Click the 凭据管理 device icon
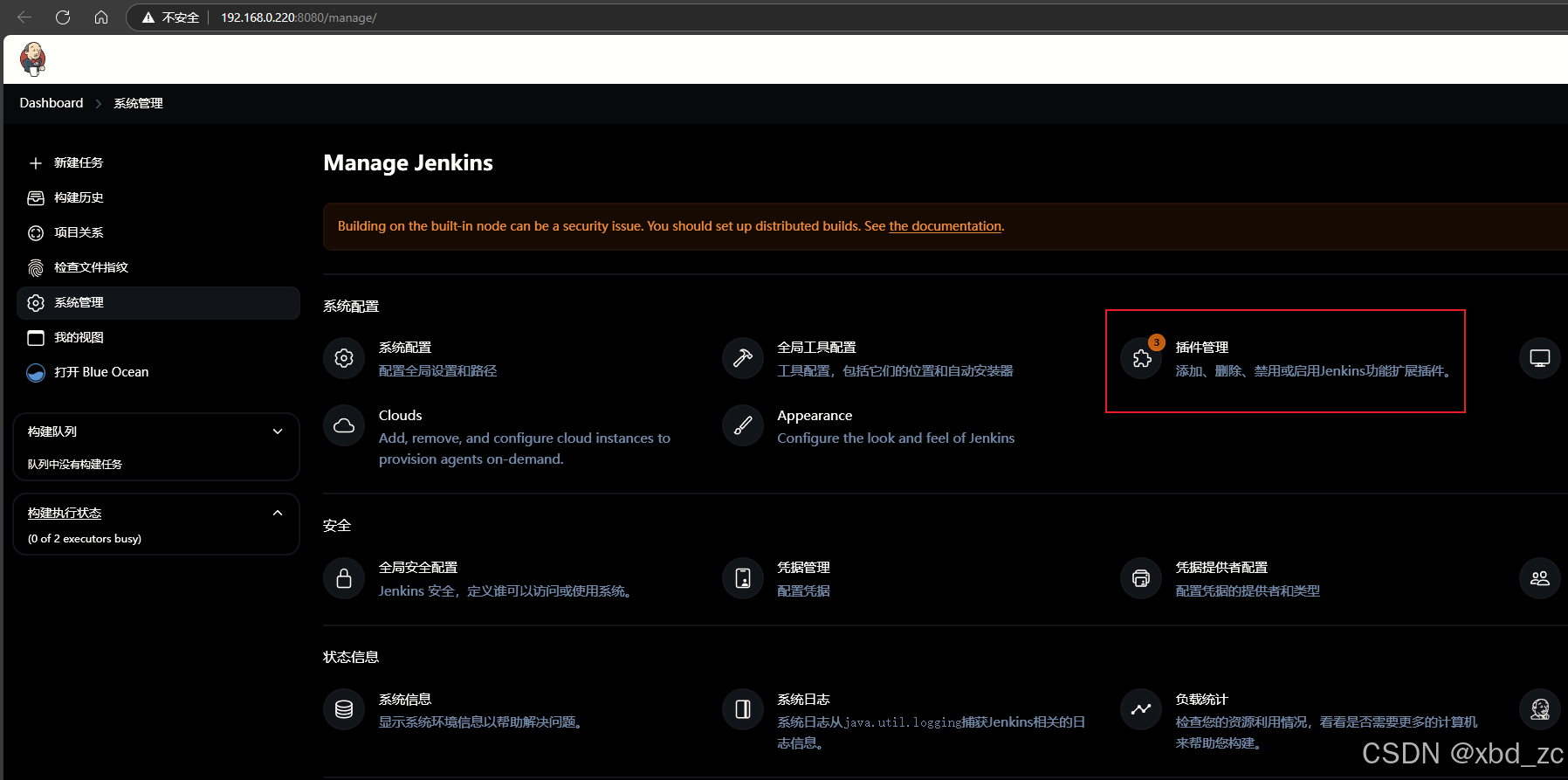Screen dimensions: 1568x780 pyautogui.click(x=743, y=578)
